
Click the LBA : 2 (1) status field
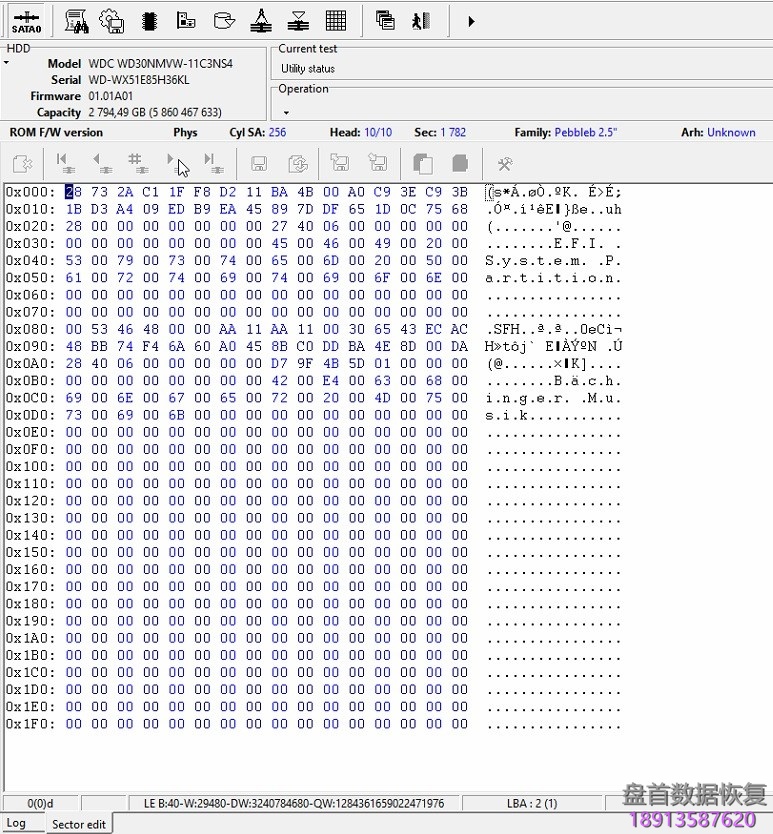tap(532, 803)
